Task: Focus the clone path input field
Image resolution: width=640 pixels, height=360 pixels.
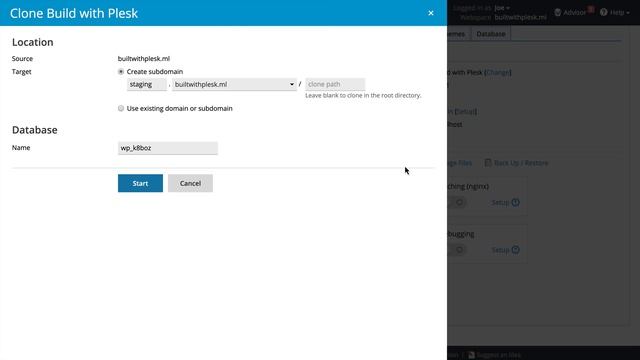Action: click(x=335, y=84)
